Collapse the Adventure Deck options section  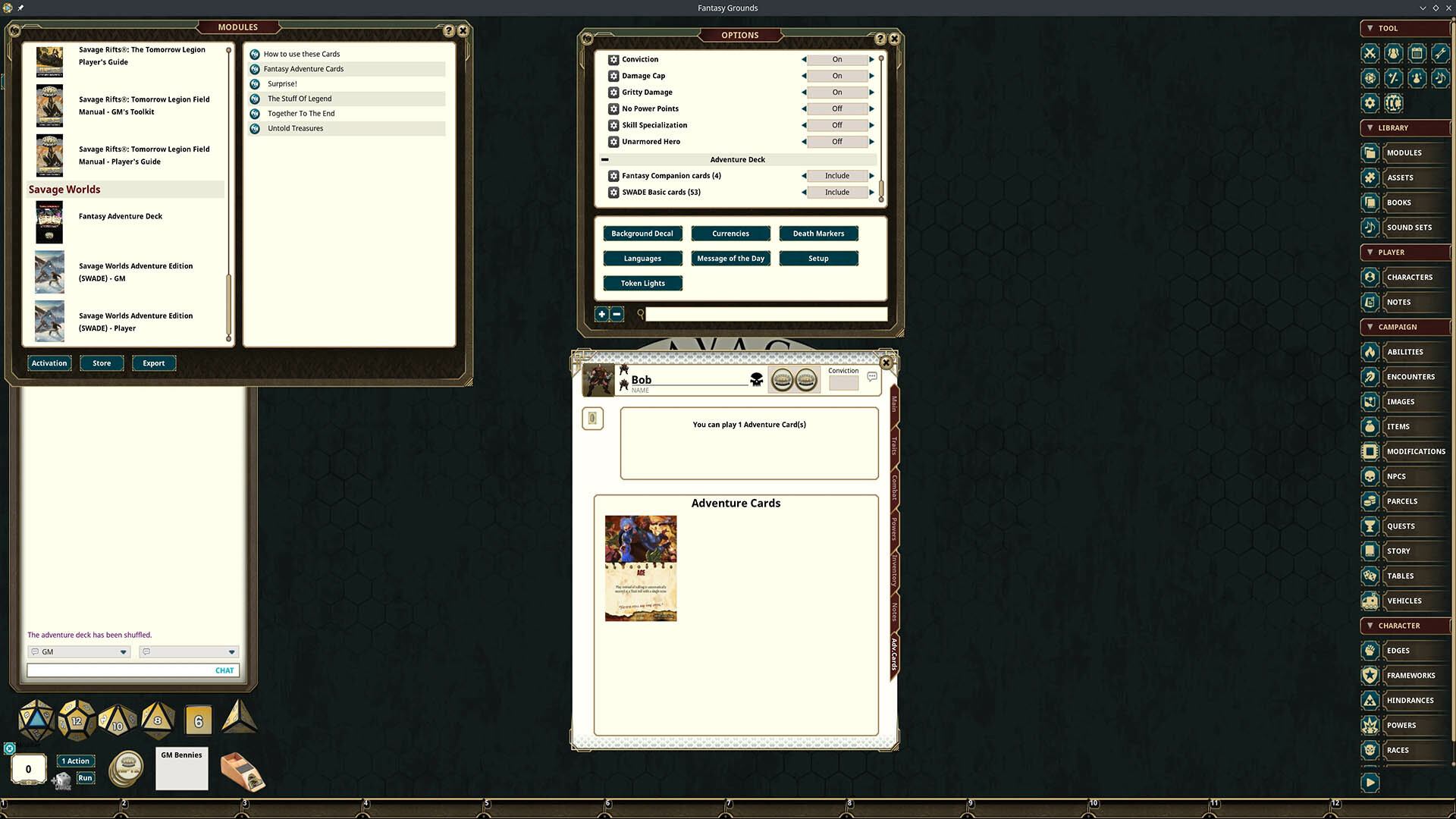tap(604, 159)
